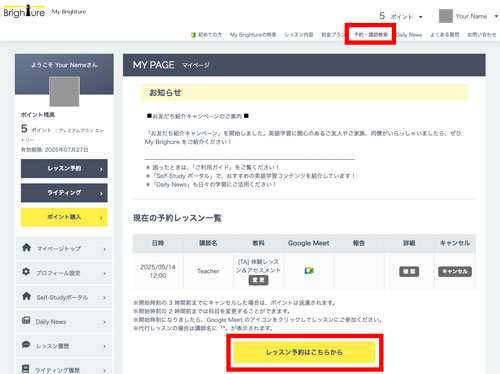Open Daily News in top navigation
This screenshot has width=500, height=374.
[x=409, y=35]
